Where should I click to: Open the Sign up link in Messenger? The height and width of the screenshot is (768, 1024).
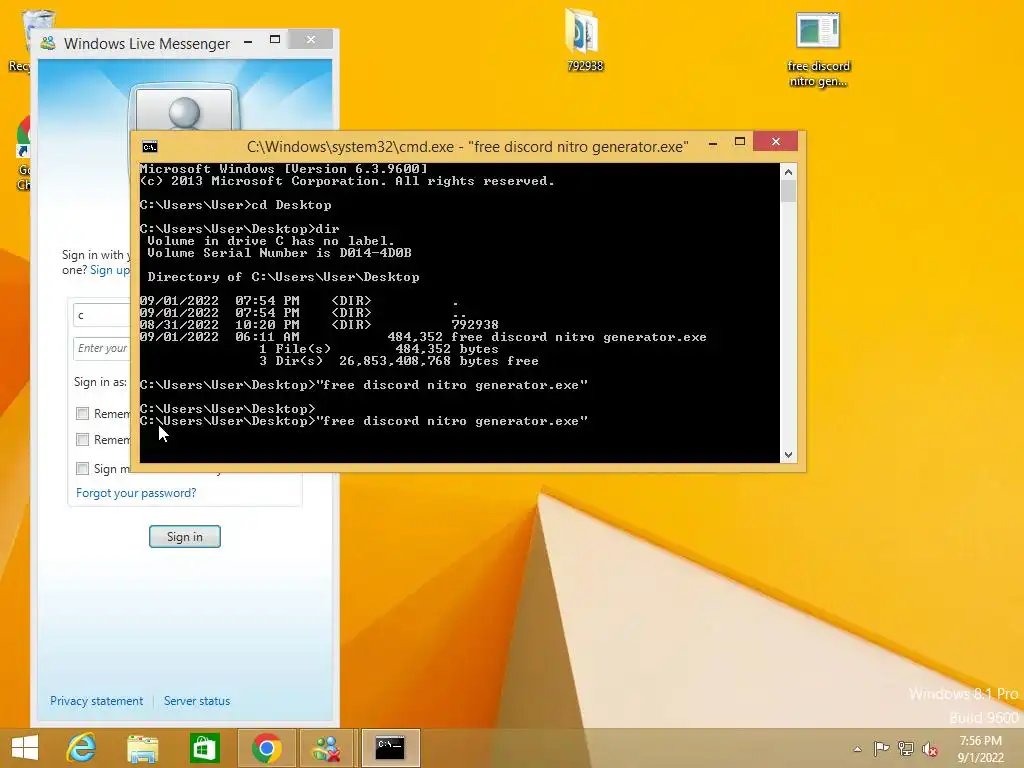pyautogui.click(x=110, y=270)
